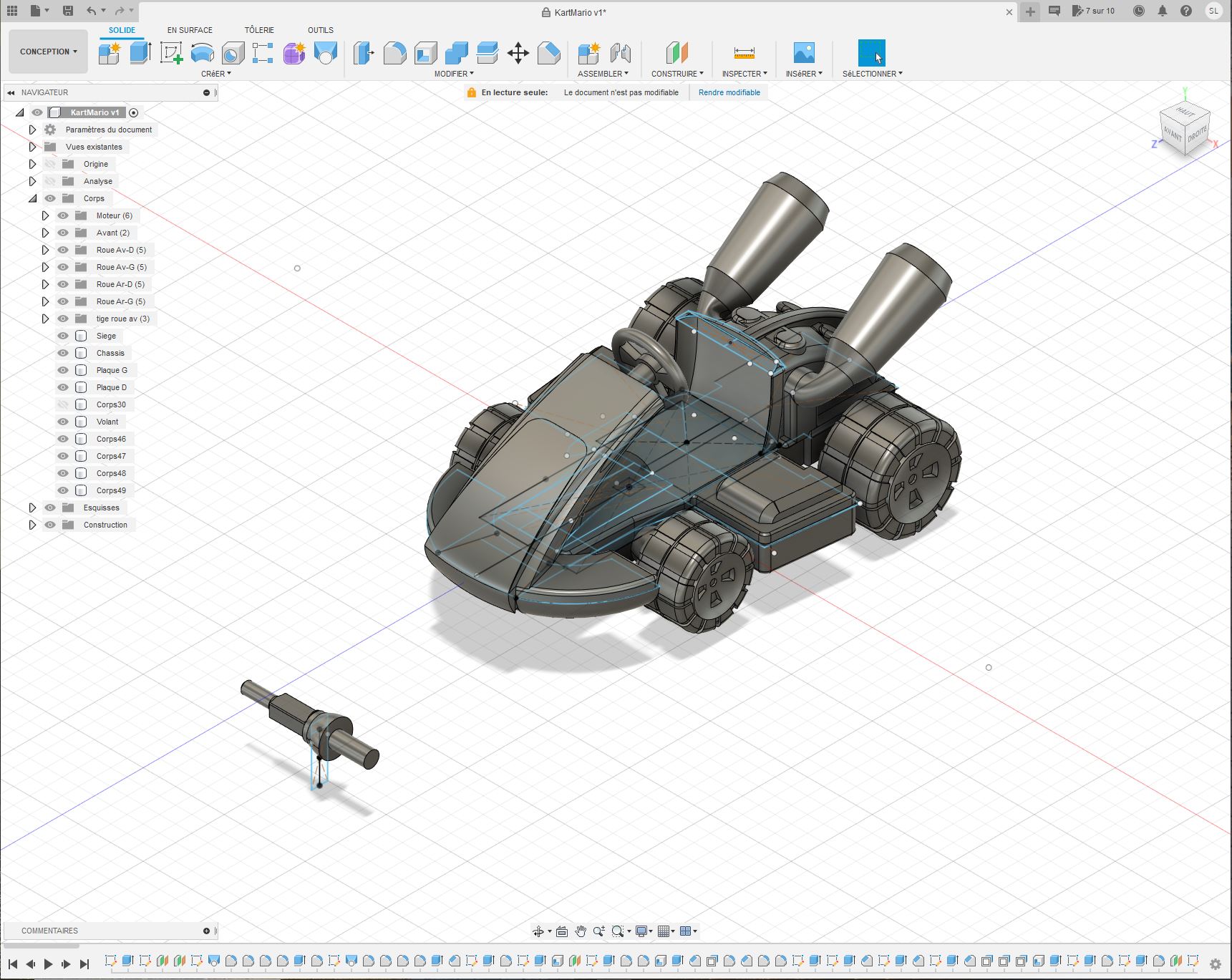1232x980 pixels.
Task: Click the Select tool icon
Action: click(871, 53)
